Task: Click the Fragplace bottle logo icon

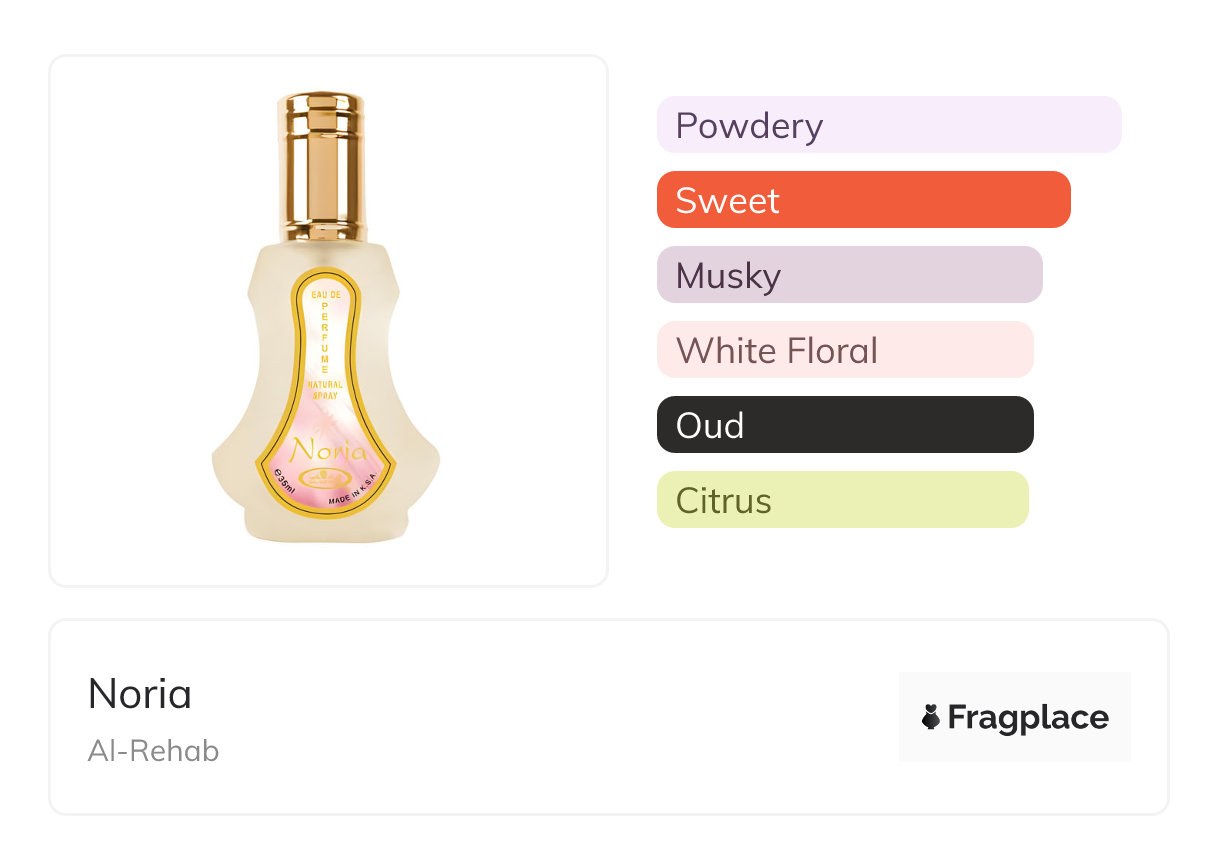Action: pyautogui.click(x=931, y=717)
